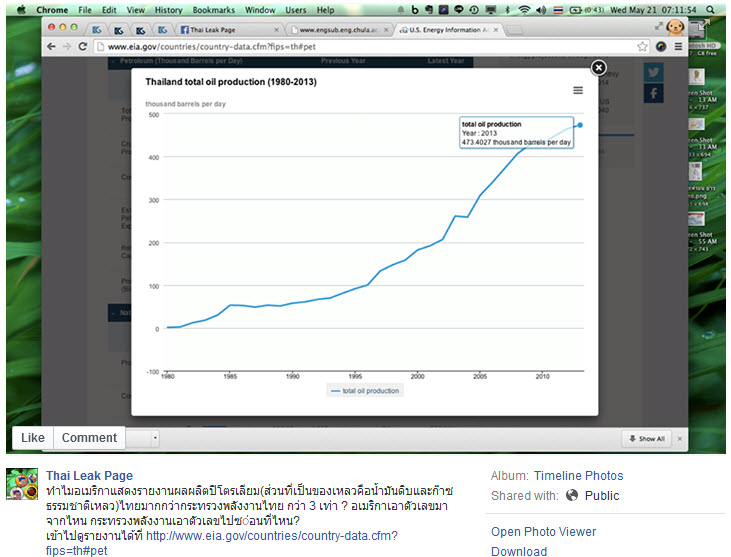This screenshot has width=731, height=557.
Task: Open the Thai Leak Page profile link
Action: (89, 475)
